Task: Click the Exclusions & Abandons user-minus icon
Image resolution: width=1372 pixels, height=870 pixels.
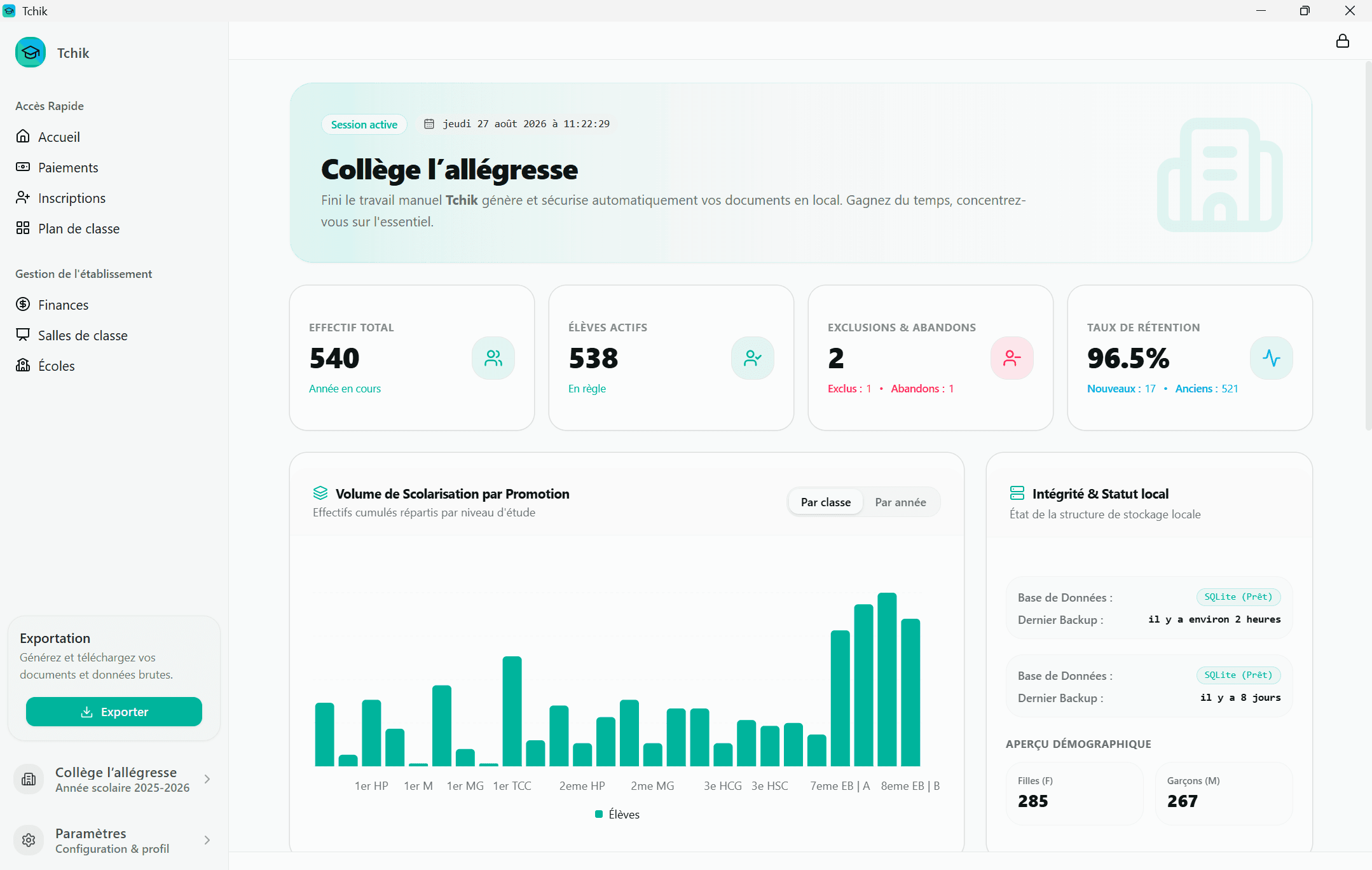Action: point(1012,358)
